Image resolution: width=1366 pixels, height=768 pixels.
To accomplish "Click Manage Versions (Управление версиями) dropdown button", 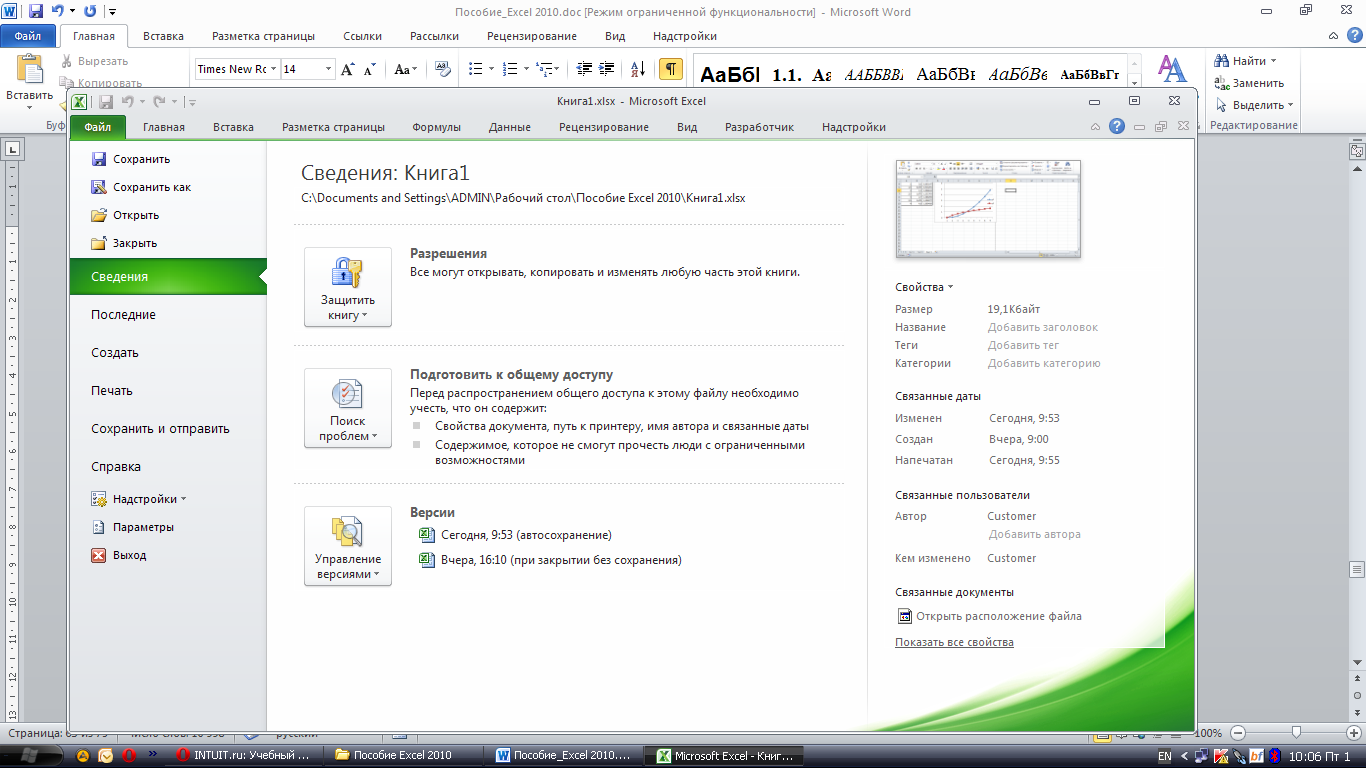I will point(348,546).
